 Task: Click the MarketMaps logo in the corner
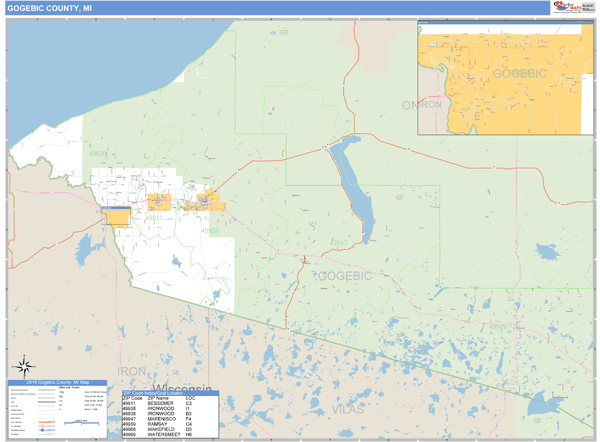570,7
